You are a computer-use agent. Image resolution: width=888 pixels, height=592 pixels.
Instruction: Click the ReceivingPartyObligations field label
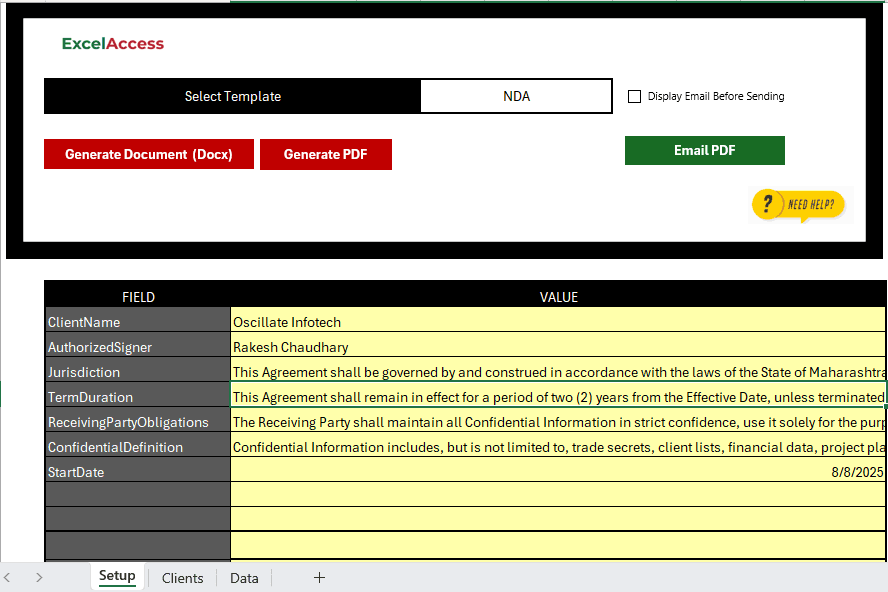138,421
